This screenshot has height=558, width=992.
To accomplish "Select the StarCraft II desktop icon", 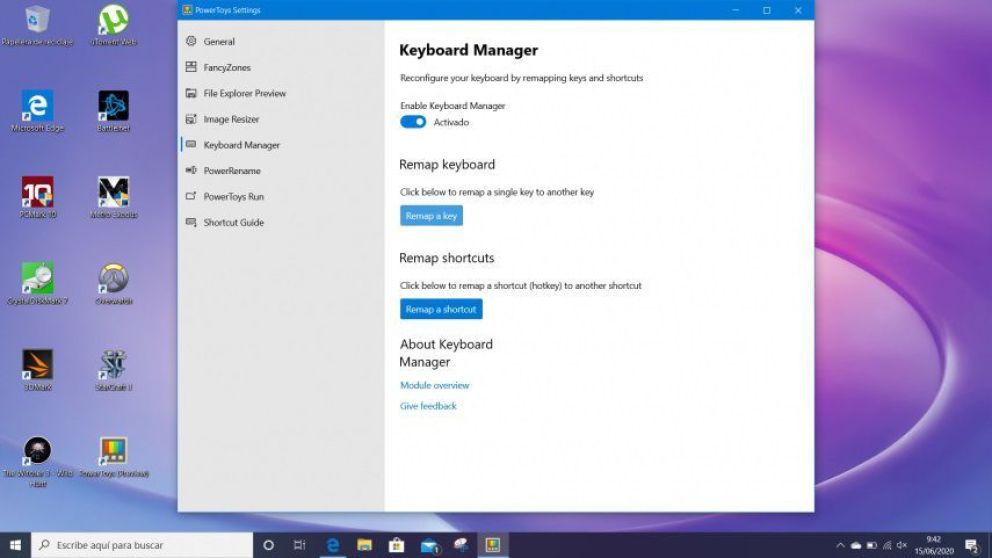I will tap(114, 370).
